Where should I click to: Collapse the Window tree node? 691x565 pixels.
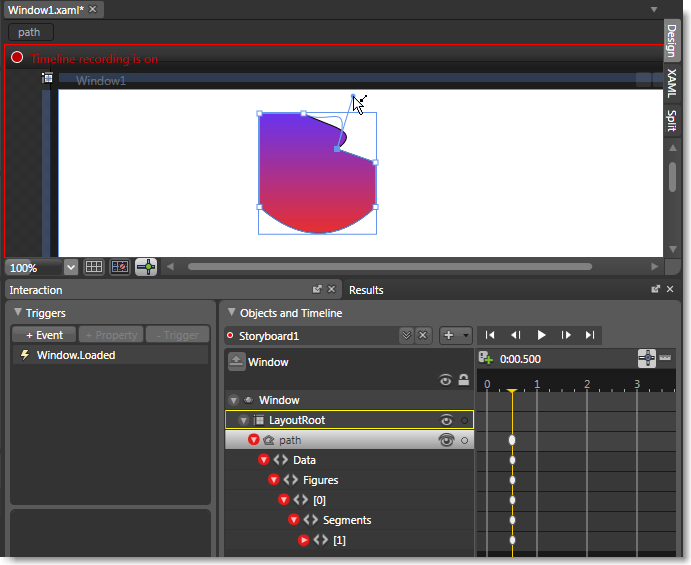click(234, 400)
